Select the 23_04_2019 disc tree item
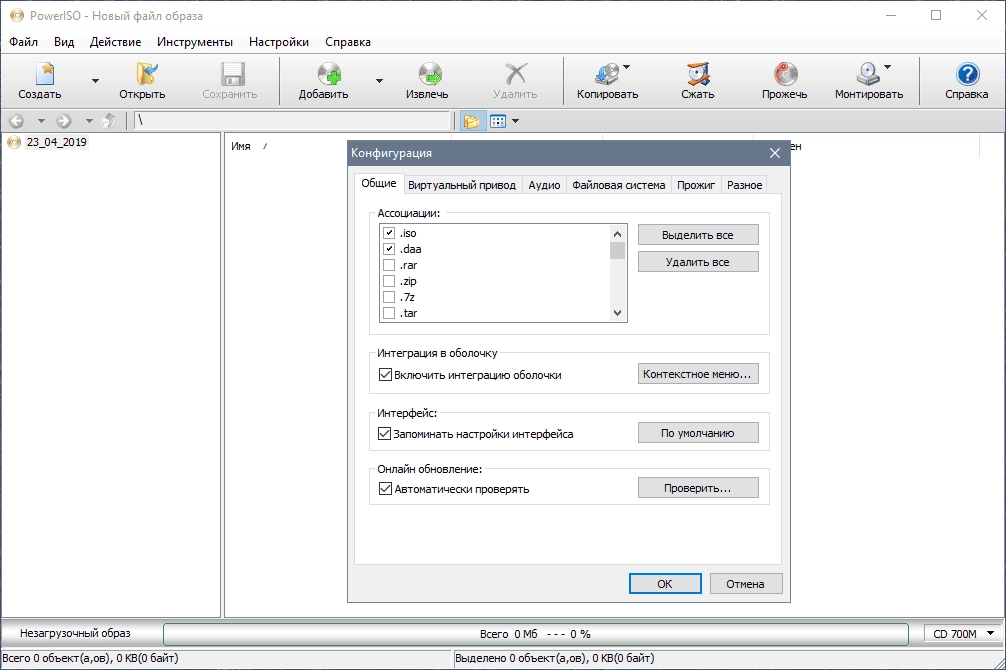 coord(56,142)
